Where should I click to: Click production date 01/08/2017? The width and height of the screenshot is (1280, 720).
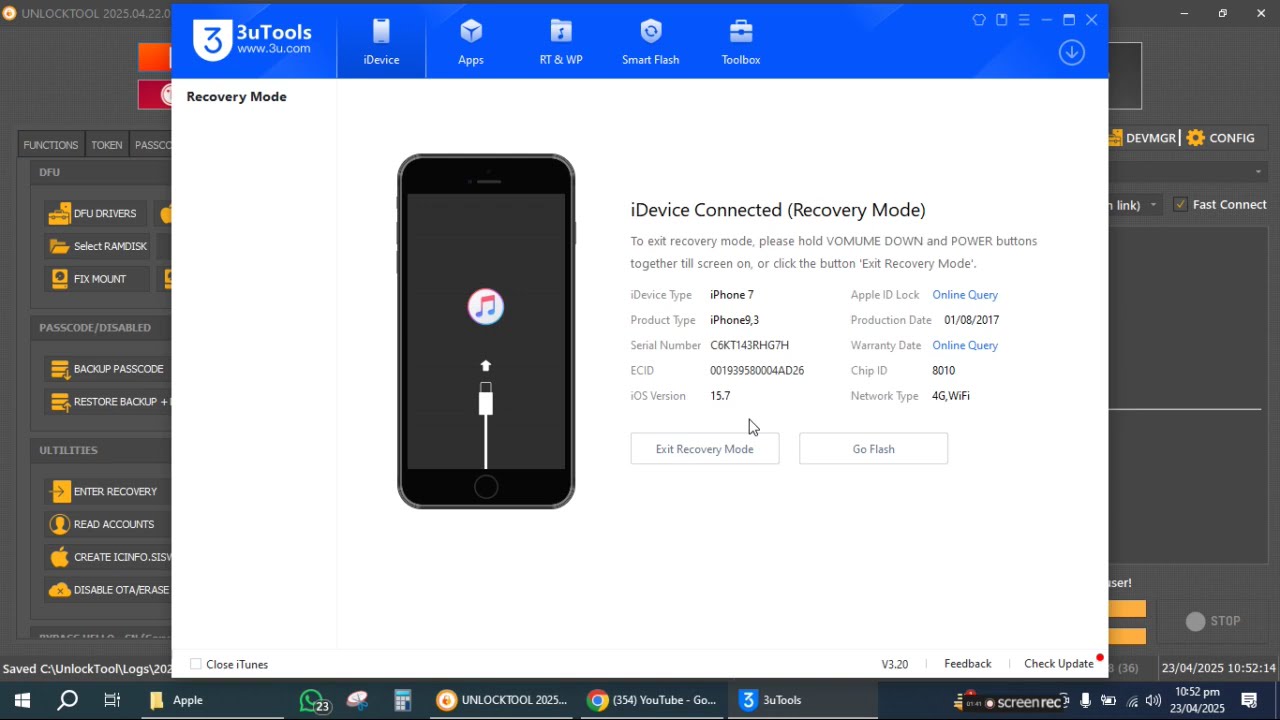coord(971,320)
